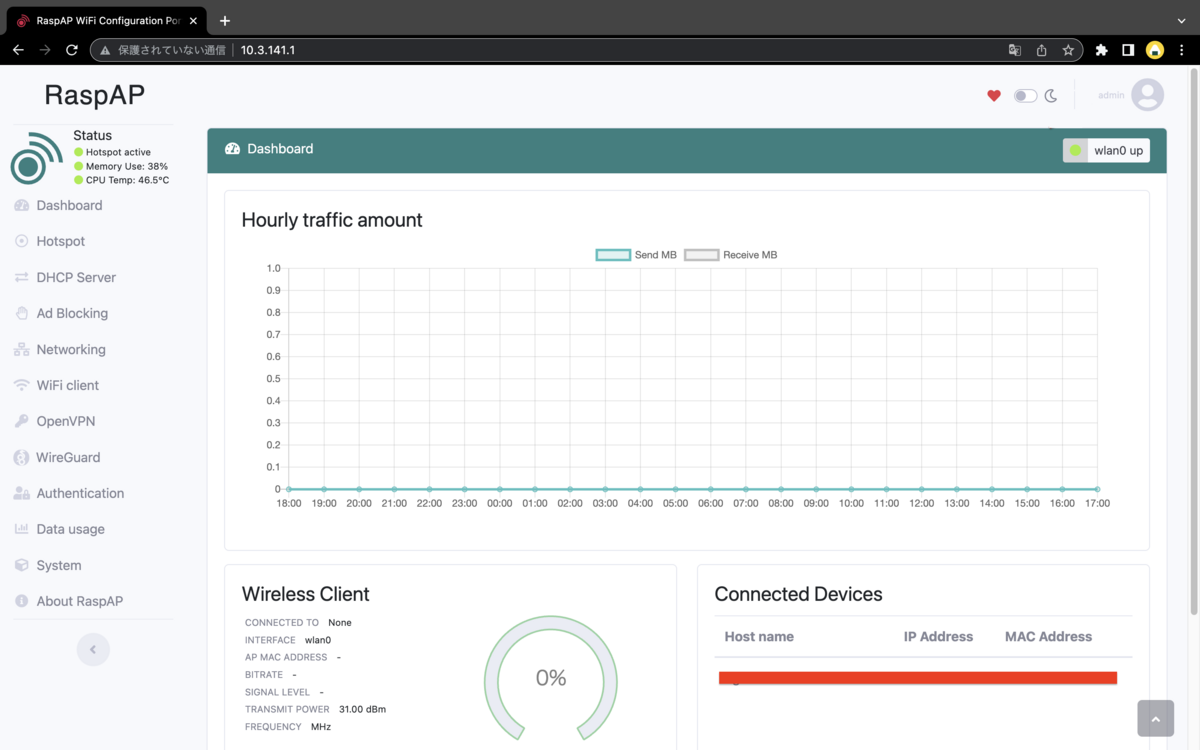
Task: Click the translate page icon
Action: point(1015,50)
